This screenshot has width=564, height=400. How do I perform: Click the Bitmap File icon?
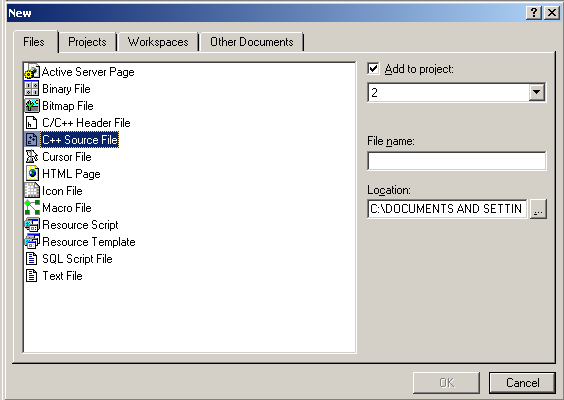(32, 105)
